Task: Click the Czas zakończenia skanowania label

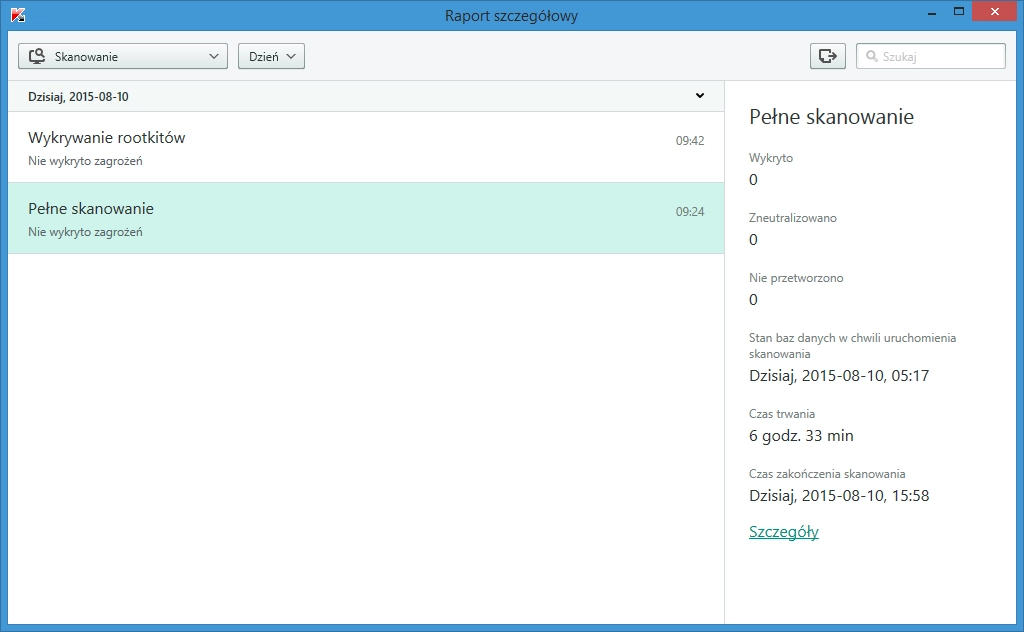Action: coord(827,474)
